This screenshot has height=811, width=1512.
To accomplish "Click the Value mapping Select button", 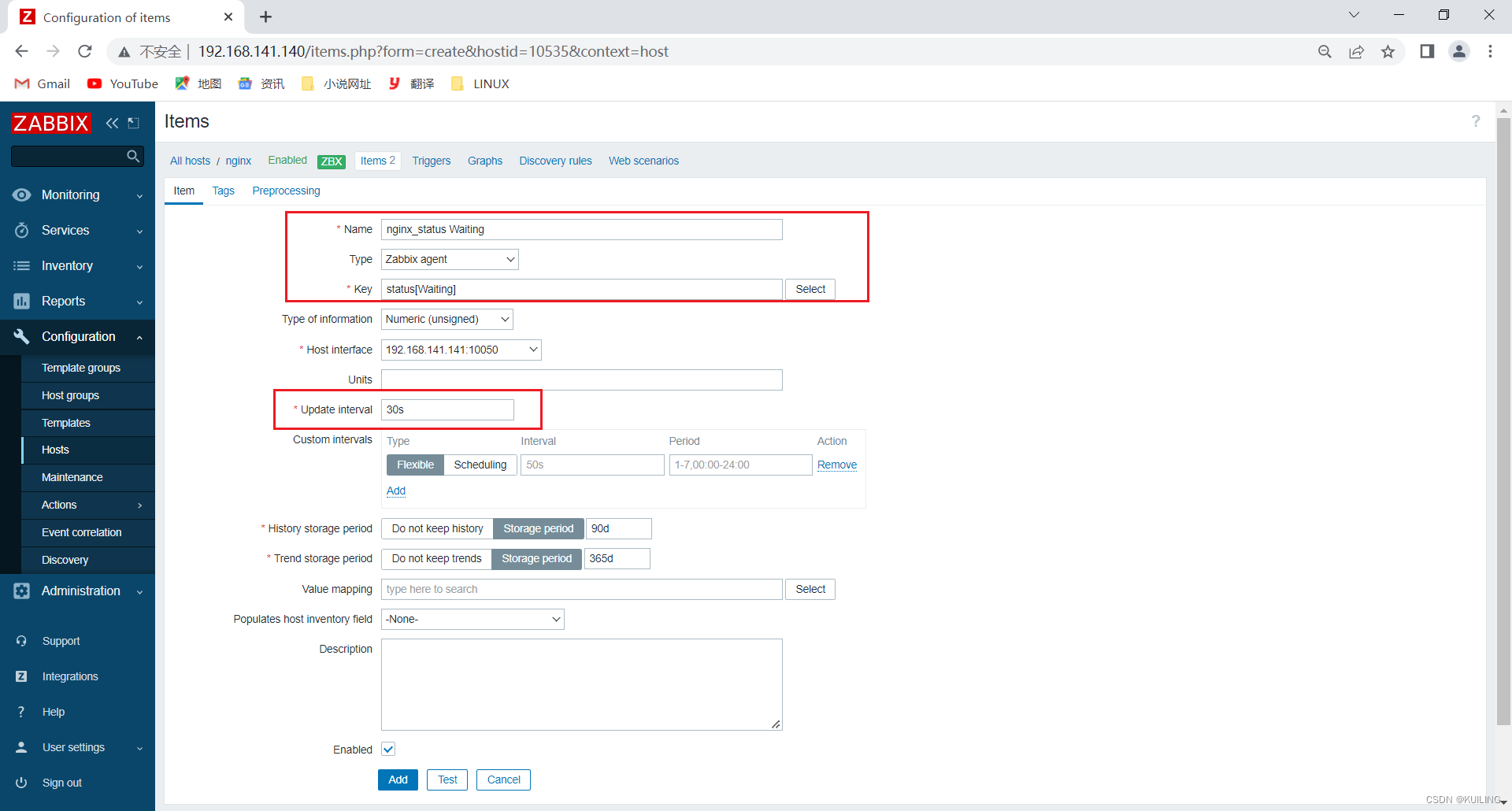I will click(810, 589).
